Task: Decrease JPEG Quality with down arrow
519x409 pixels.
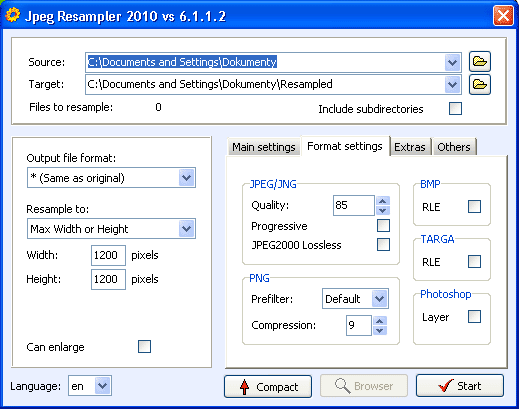Action: pyautogui.click(x=383, y=210)
